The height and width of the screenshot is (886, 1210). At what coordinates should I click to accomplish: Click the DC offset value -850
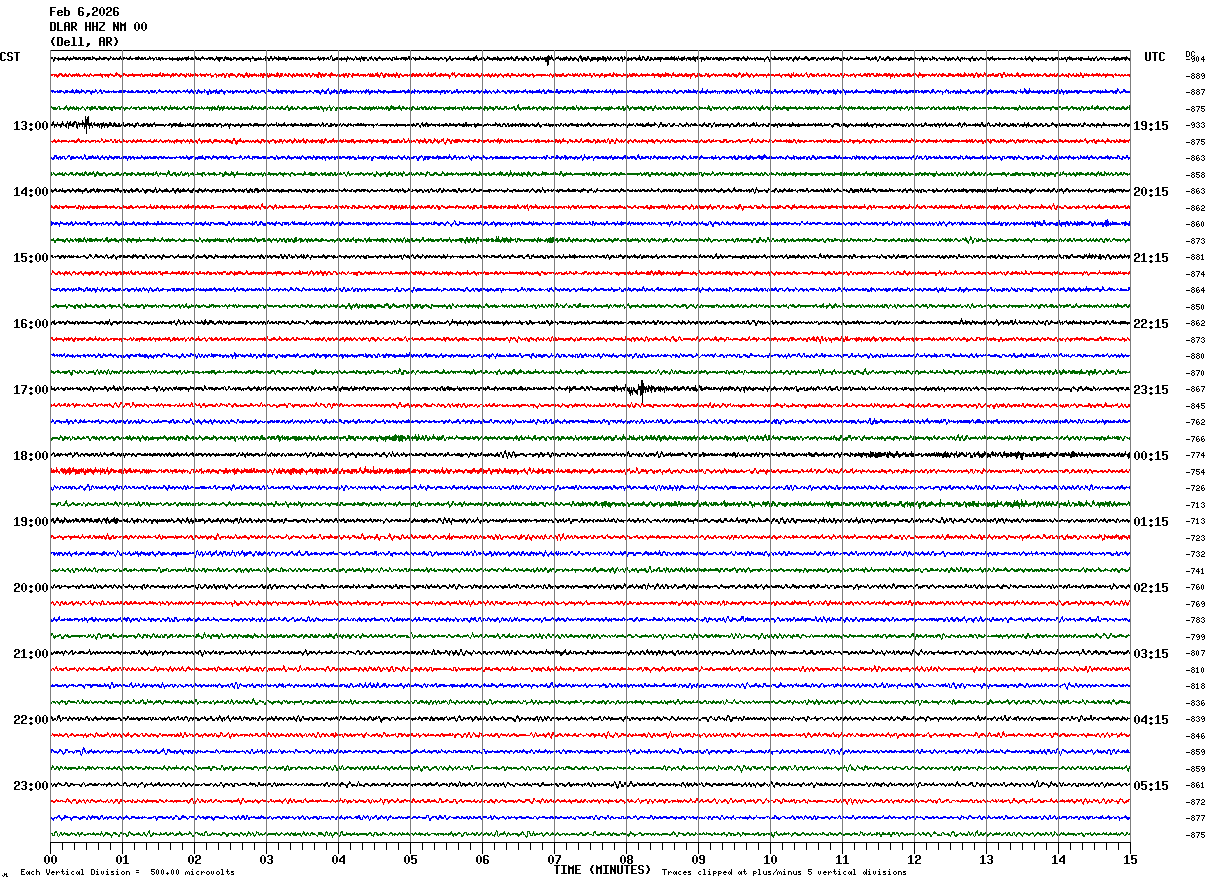[1195, 307]
